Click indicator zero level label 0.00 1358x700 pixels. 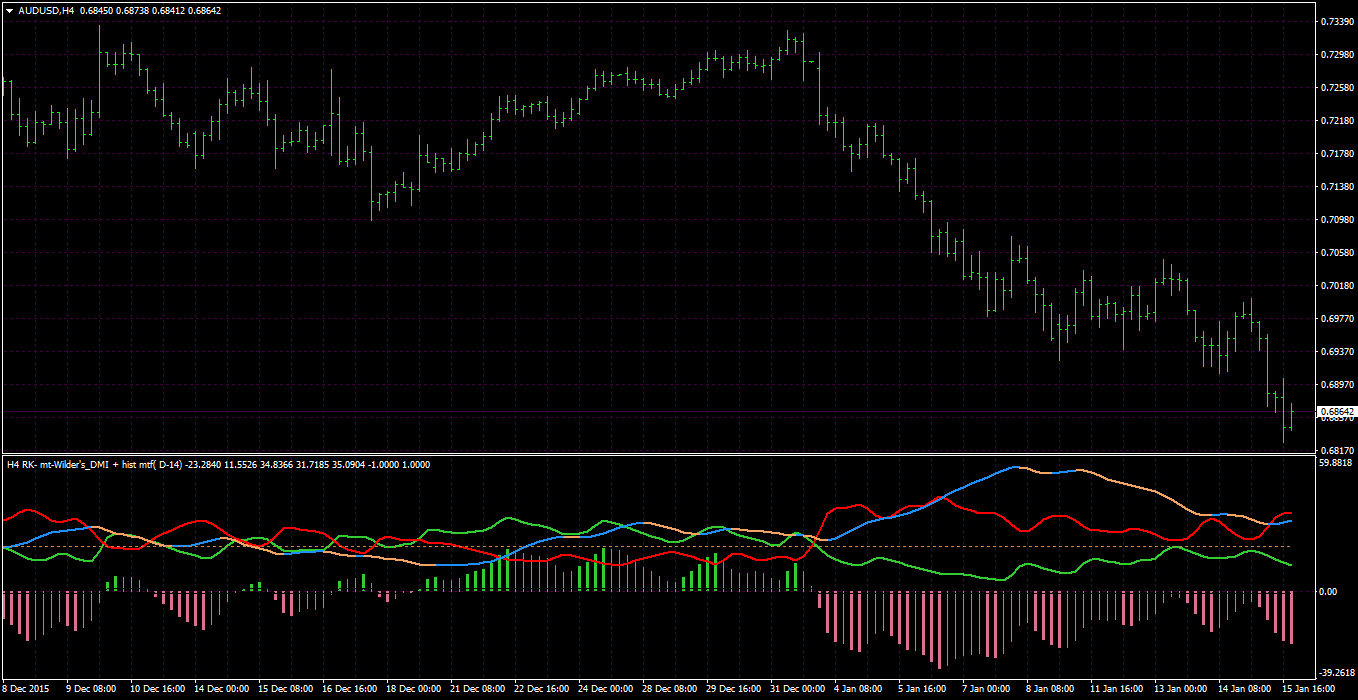coord(1329,592)
